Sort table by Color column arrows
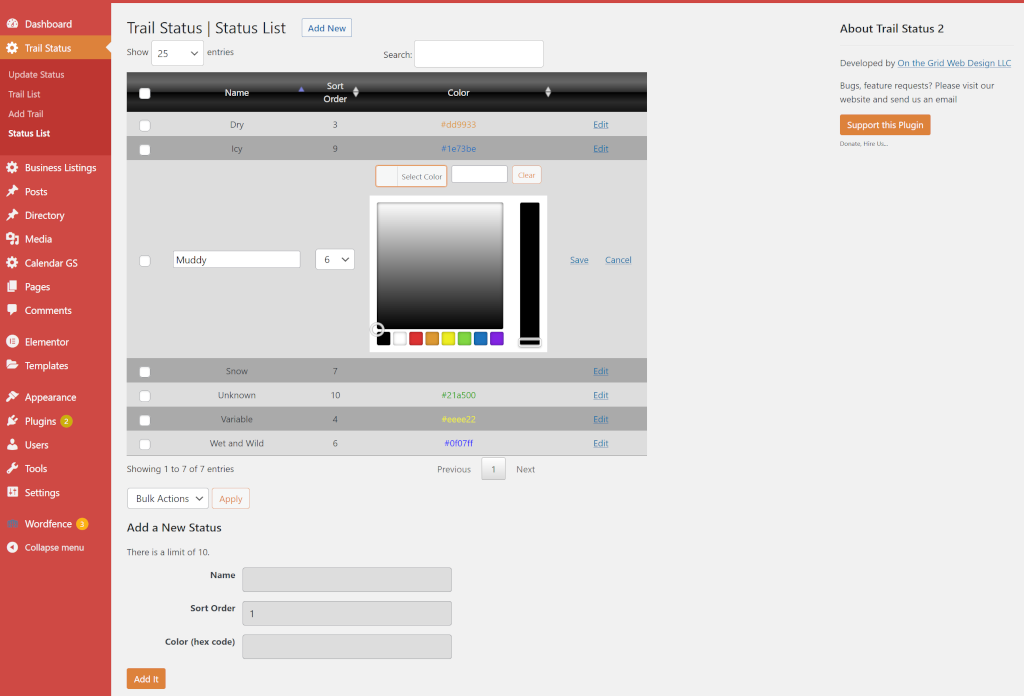Screen dimensions: 1024x696 tap(548, 92)
